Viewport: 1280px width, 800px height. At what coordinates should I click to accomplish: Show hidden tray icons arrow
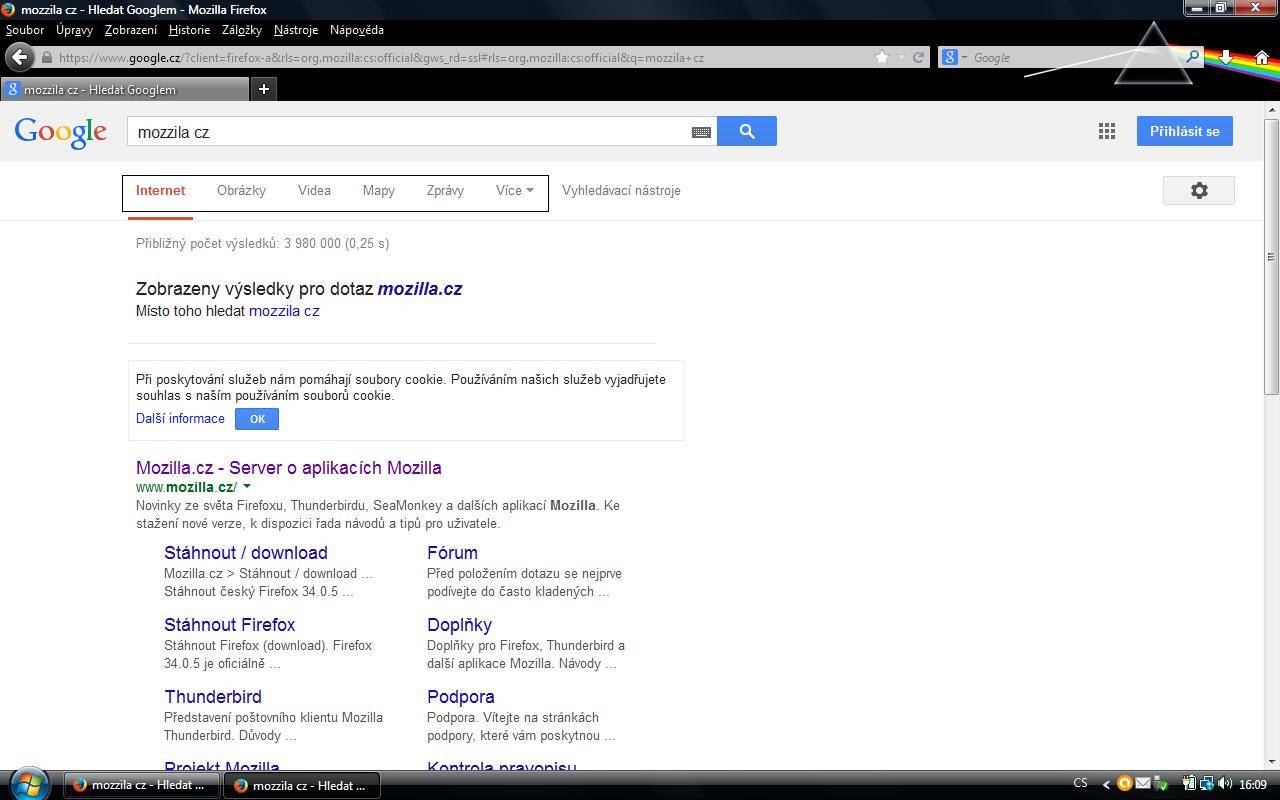[1106, 784]
